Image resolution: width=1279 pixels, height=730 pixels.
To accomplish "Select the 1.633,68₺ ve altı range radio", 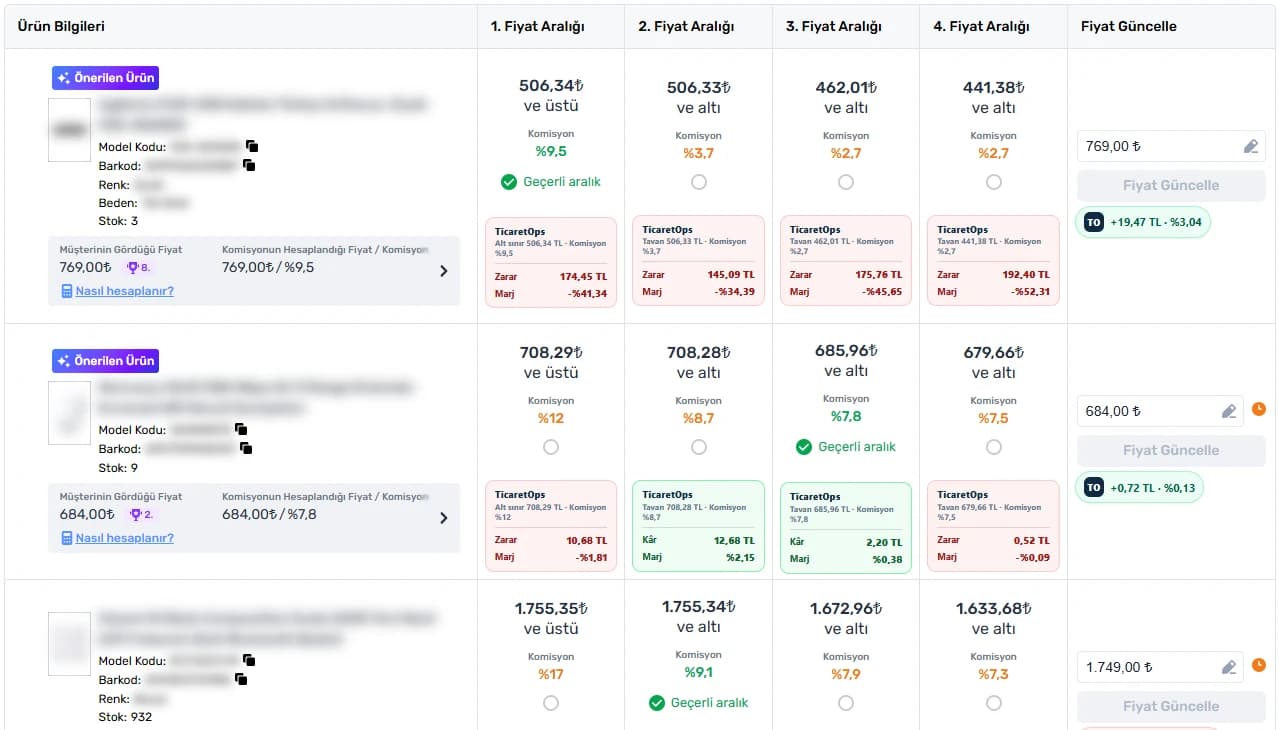I will [993, 703].
